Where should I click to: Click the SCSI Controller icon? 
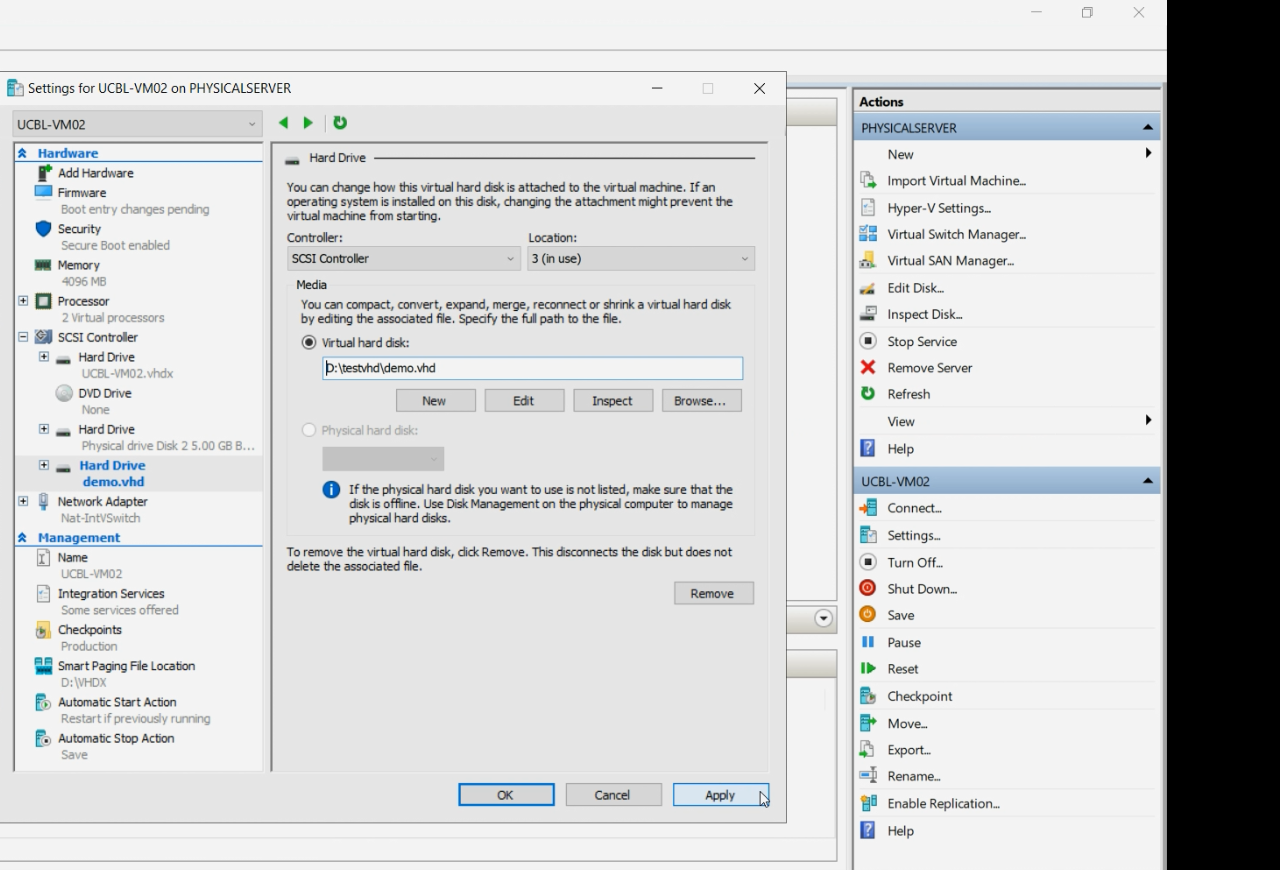[43, 337]
